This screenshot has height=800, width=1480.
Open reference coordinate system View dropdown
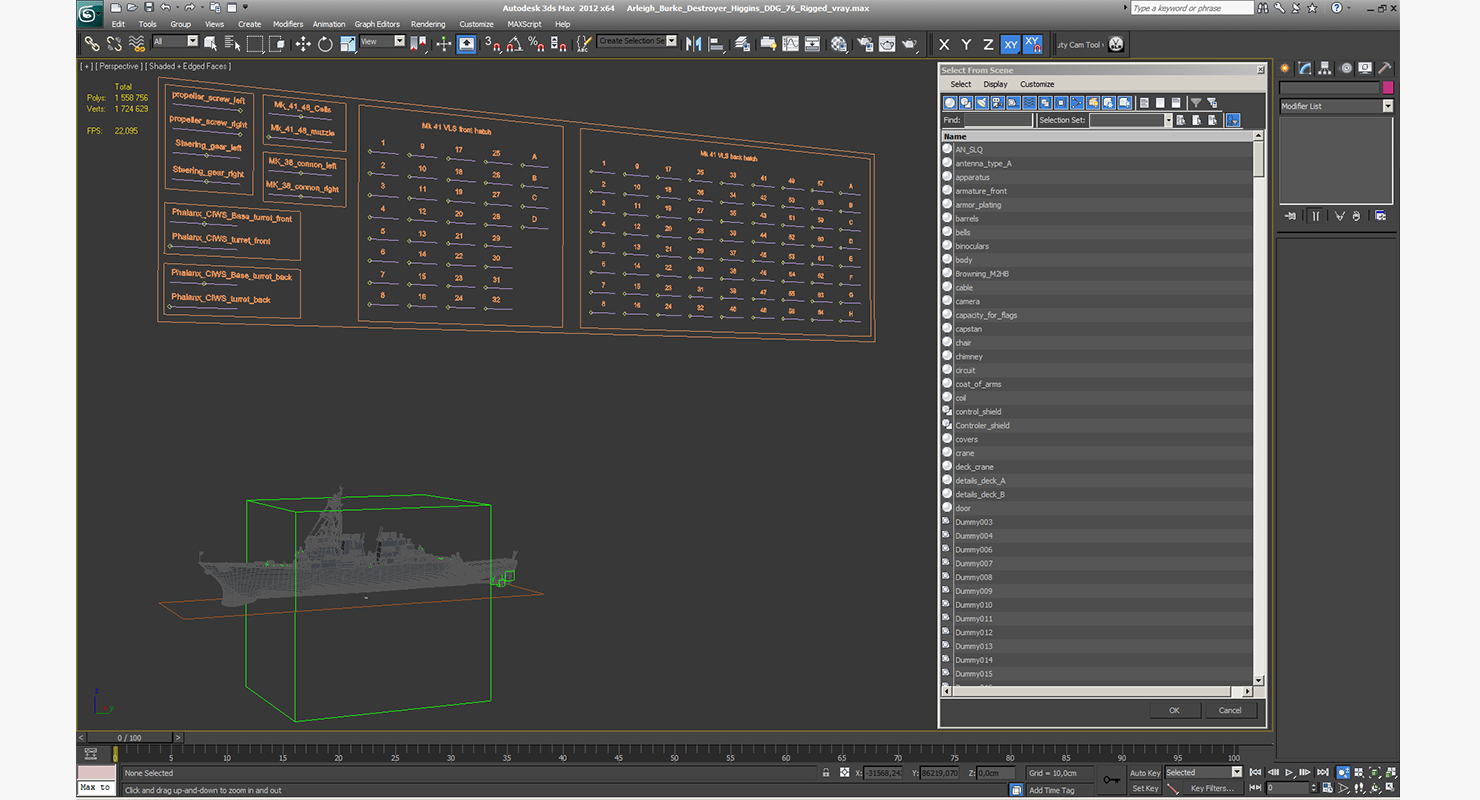(382, 41)
